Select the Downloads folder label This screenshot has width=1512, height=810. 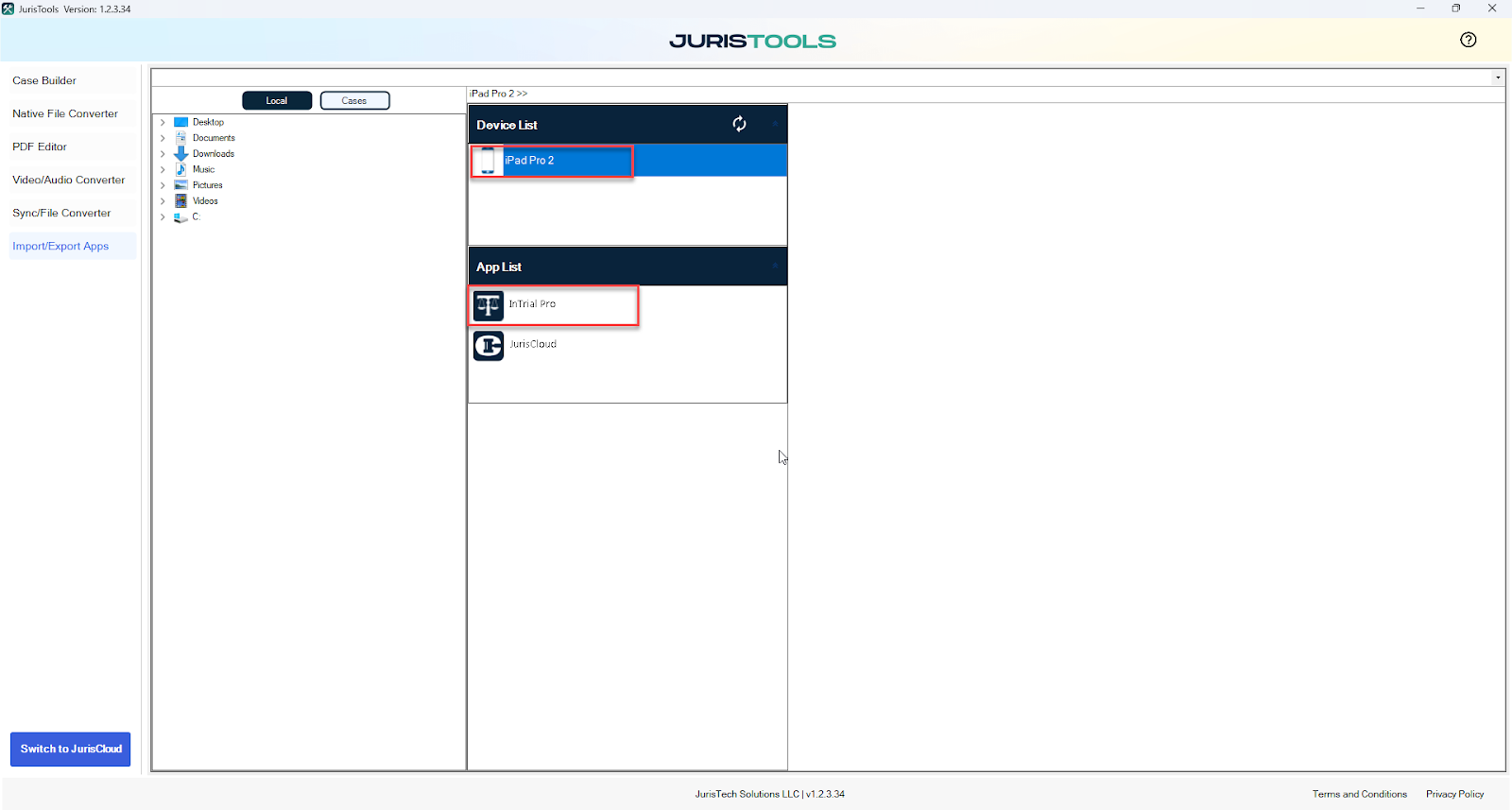pyautogui.click(x=214, y=153)
